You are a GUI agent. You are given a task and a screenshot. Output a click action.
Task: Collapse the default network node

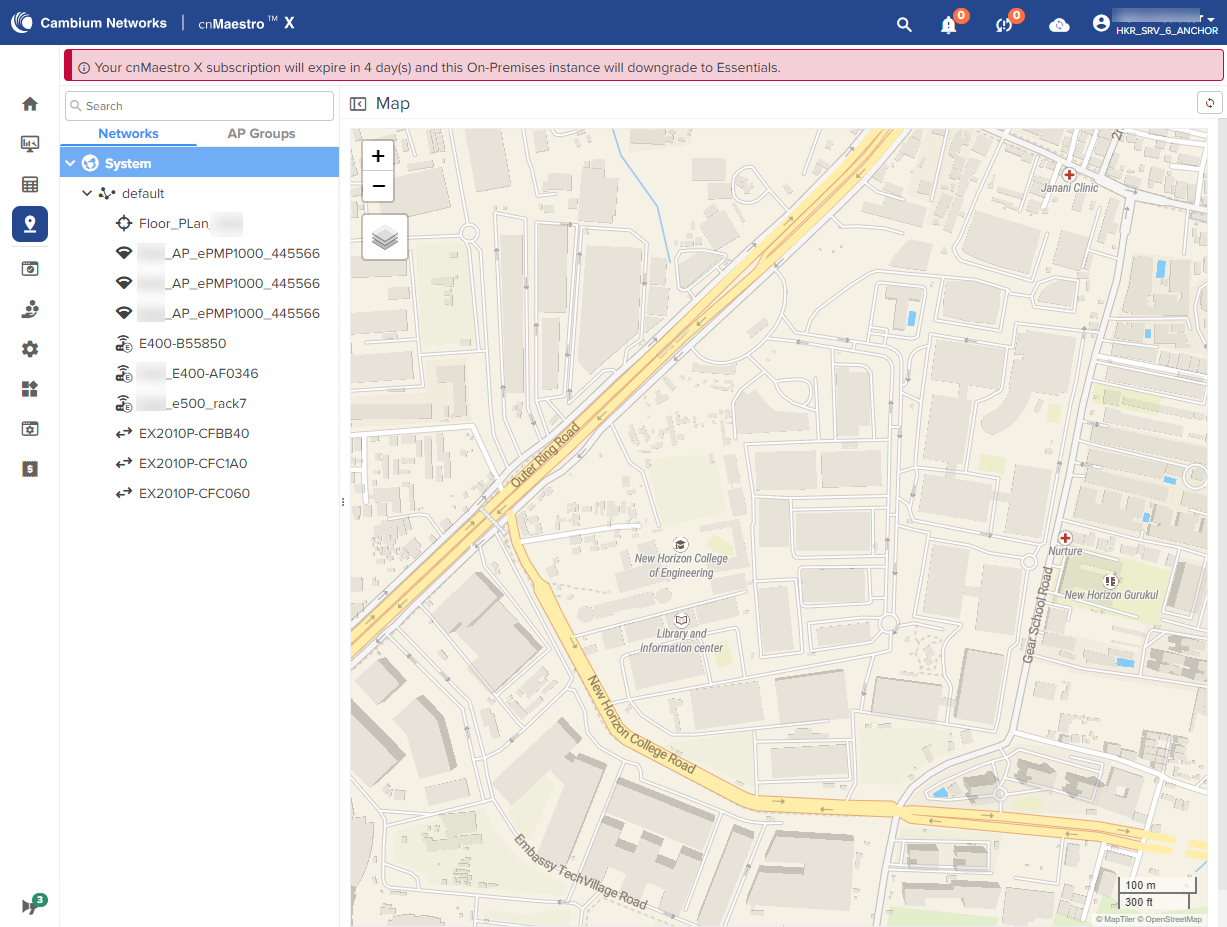88,193
